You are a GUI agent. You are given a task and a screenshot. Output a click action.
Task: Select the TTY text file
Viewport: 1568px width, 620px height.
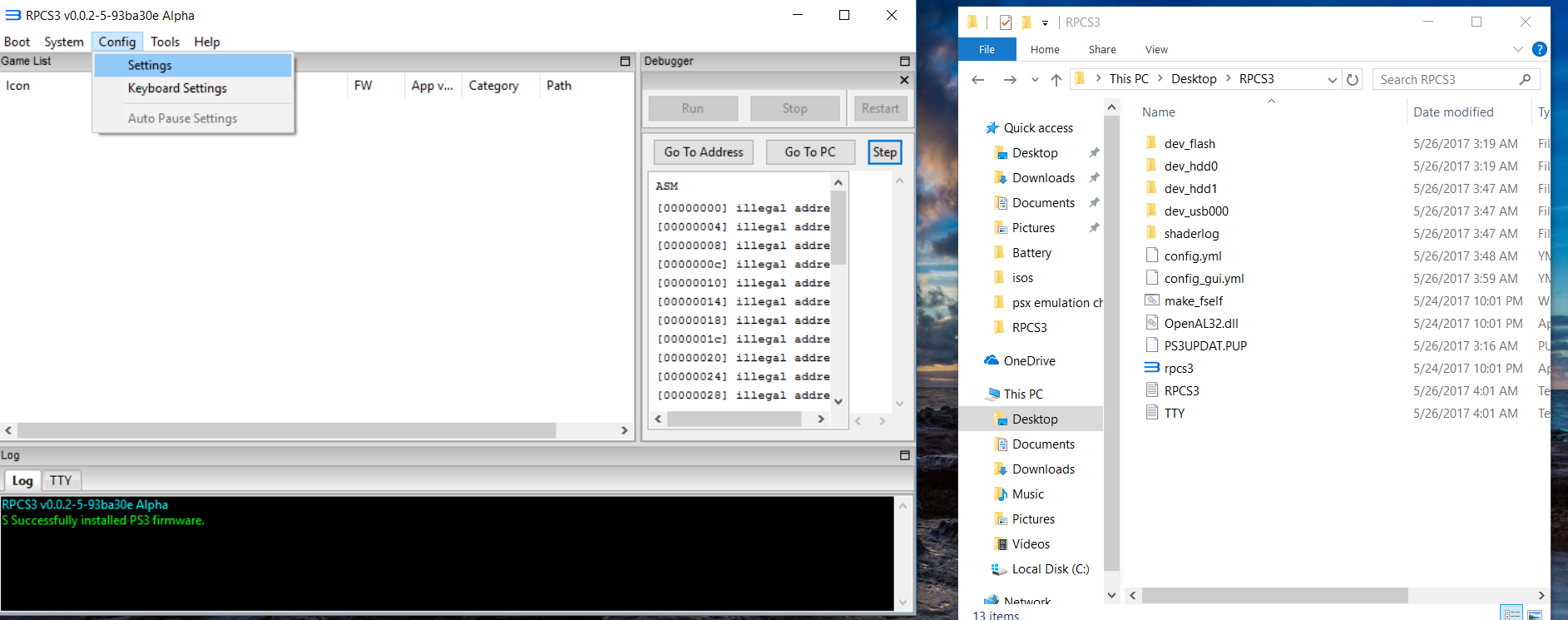pyautogui.click(x=1175, y=414)
